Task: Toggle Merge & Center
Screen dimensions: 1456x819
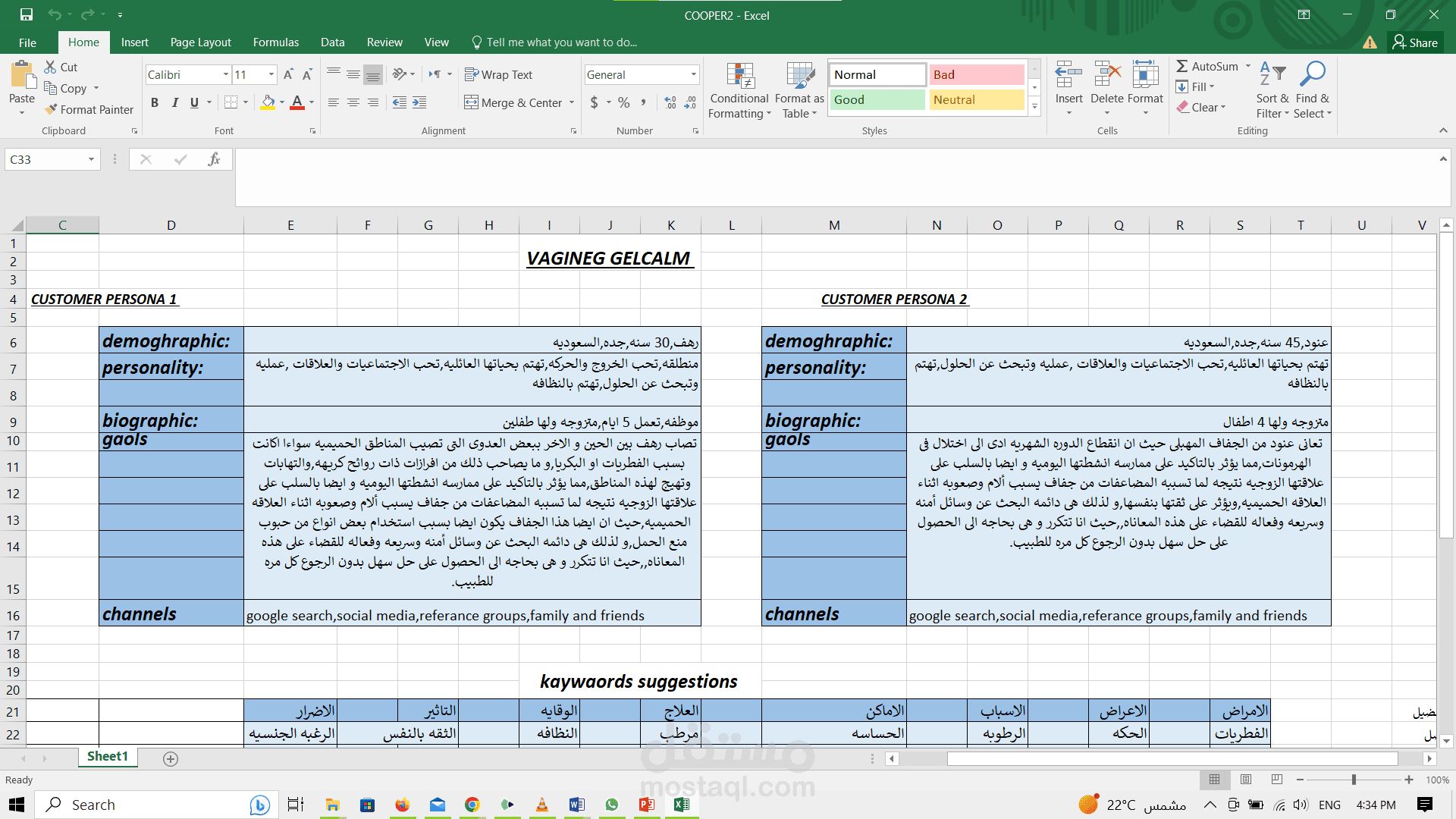Action: coord(513,102)
